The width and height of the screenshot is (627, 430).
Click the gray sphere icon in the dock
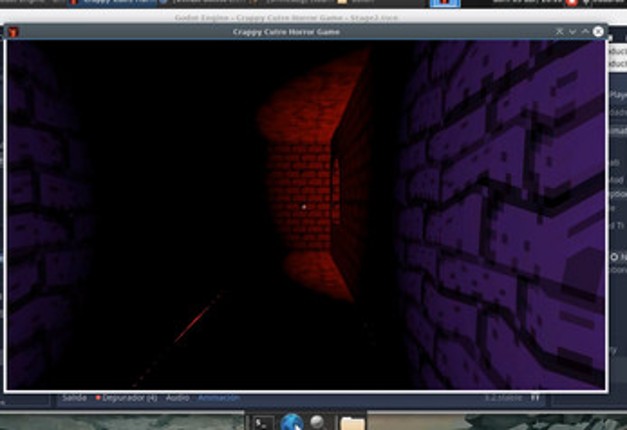[x=317, y=422]
